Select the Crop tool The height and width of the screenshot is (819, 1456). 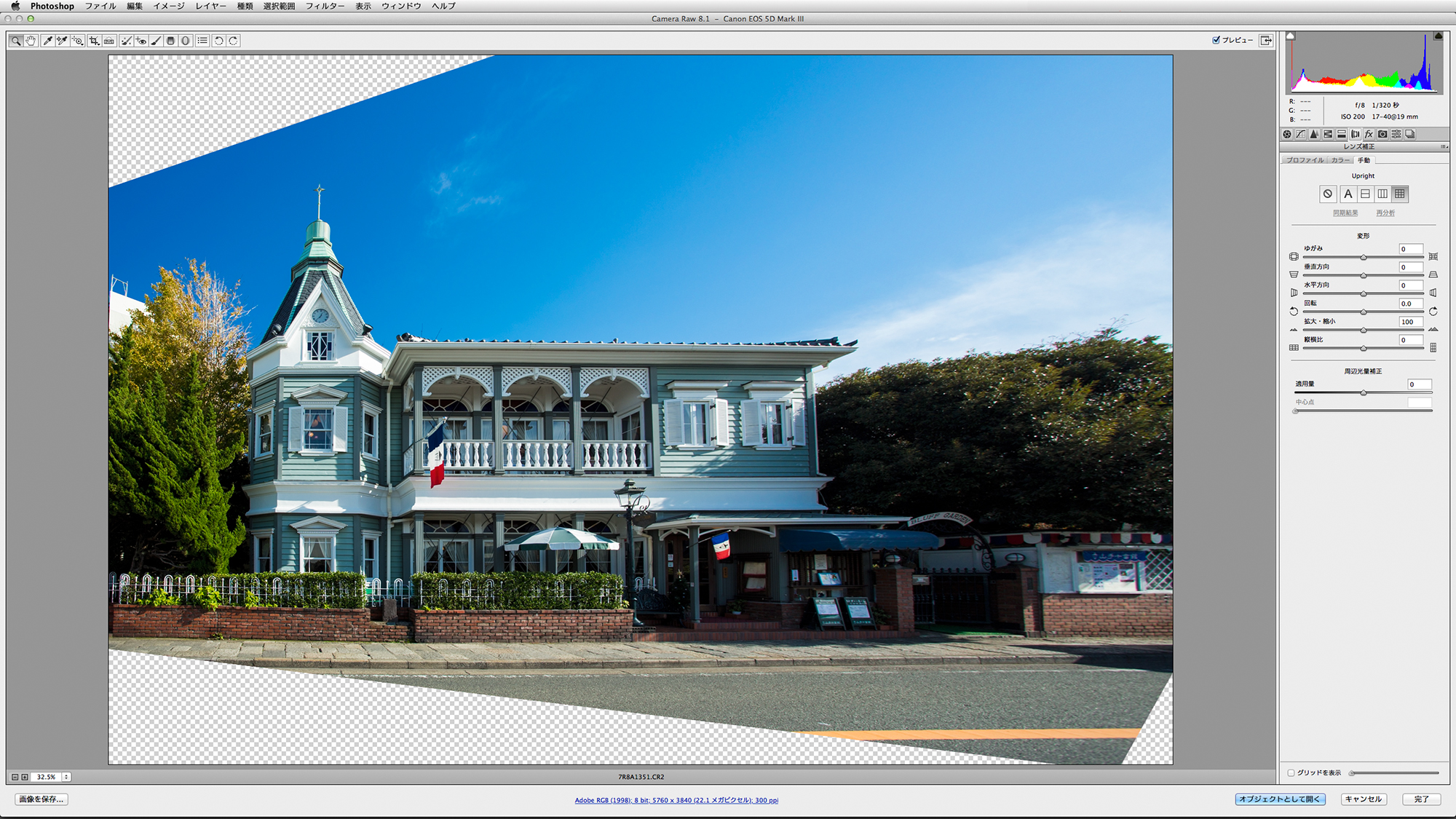point(94,41)
